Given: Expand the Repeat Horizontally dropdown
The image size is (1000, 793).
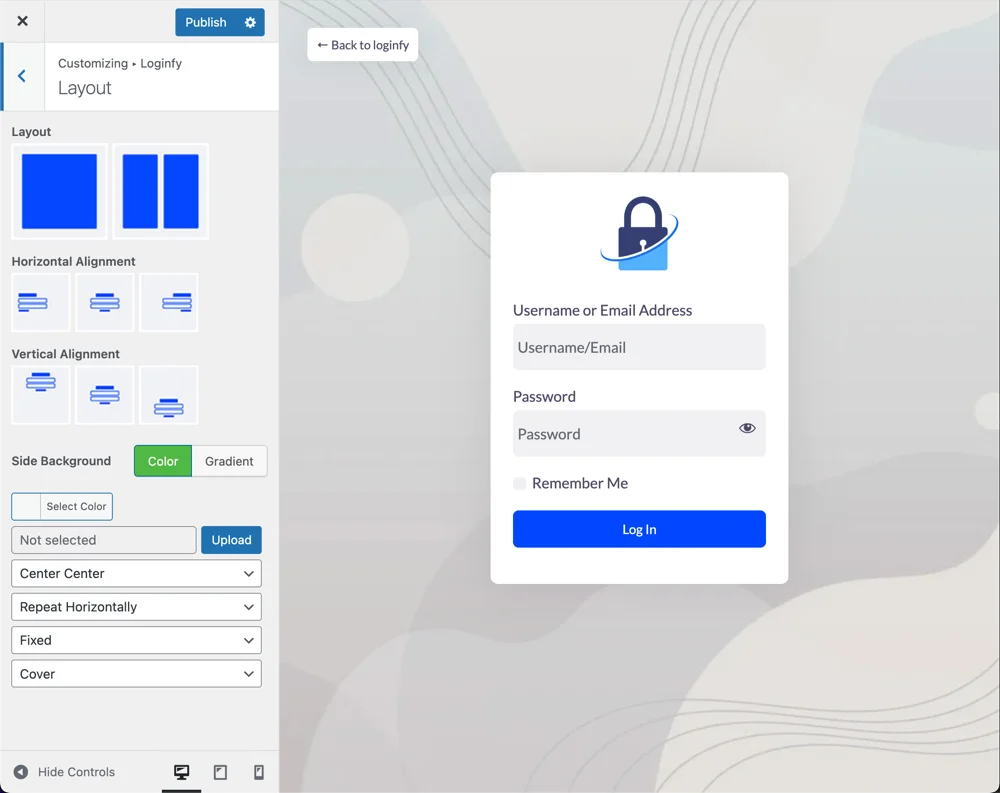Looking at the screenshot, I should pos(136,607).
